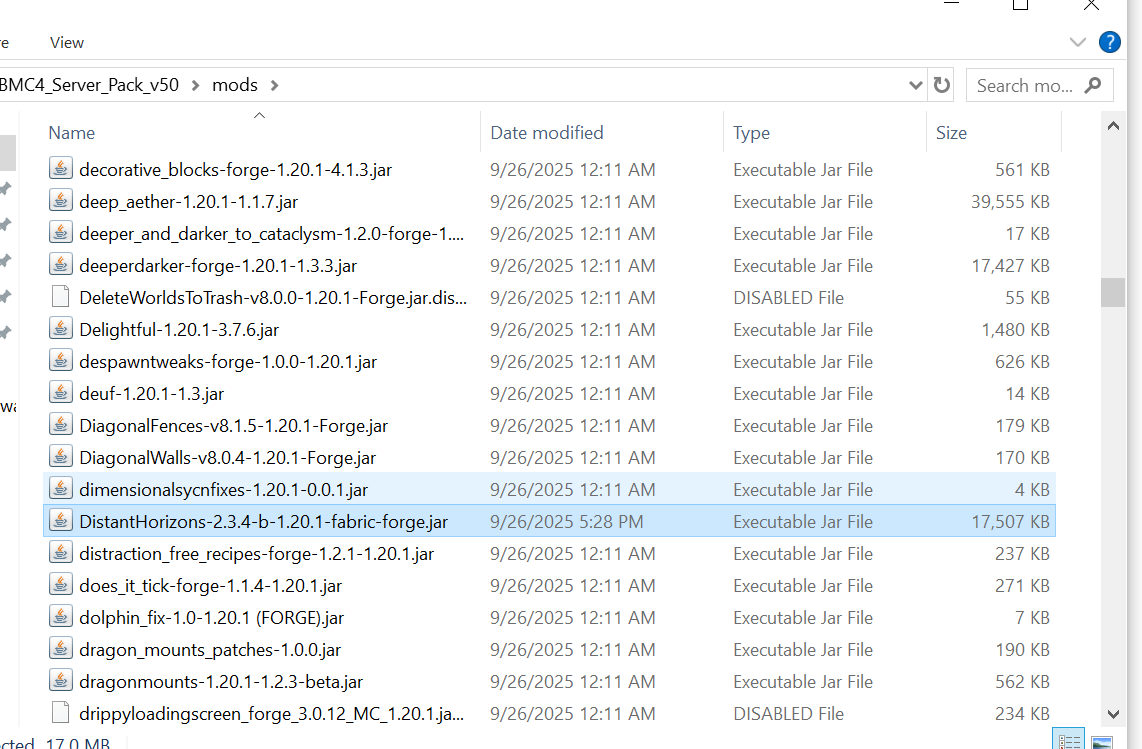This screenshot has height=749, width=1142.
Task: Click the vertical scrollbar thumb
Action: (1113, 292)
